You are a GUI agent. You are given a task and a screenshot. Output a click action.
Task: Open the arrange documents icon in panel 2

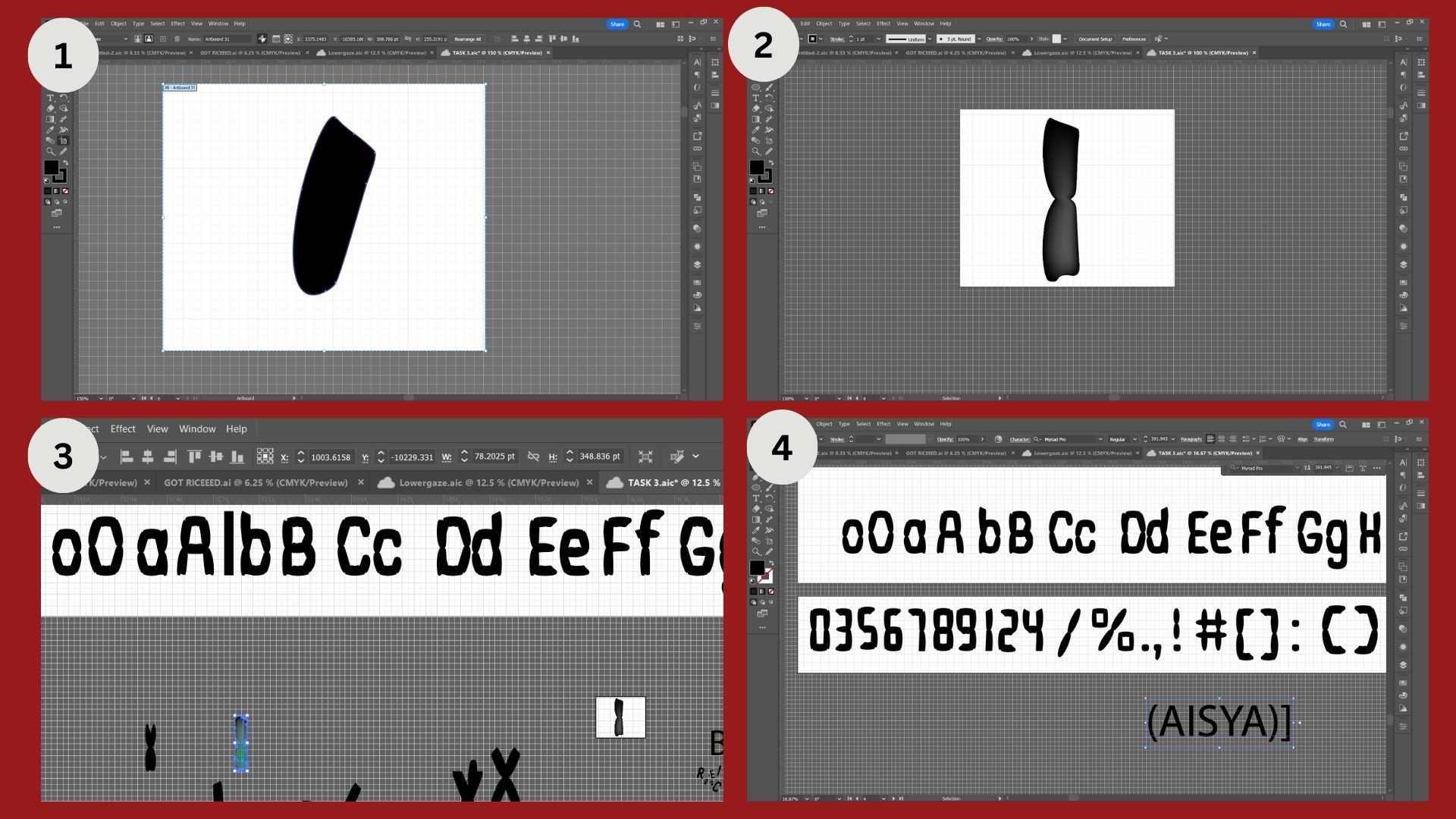pos(1367,24)
